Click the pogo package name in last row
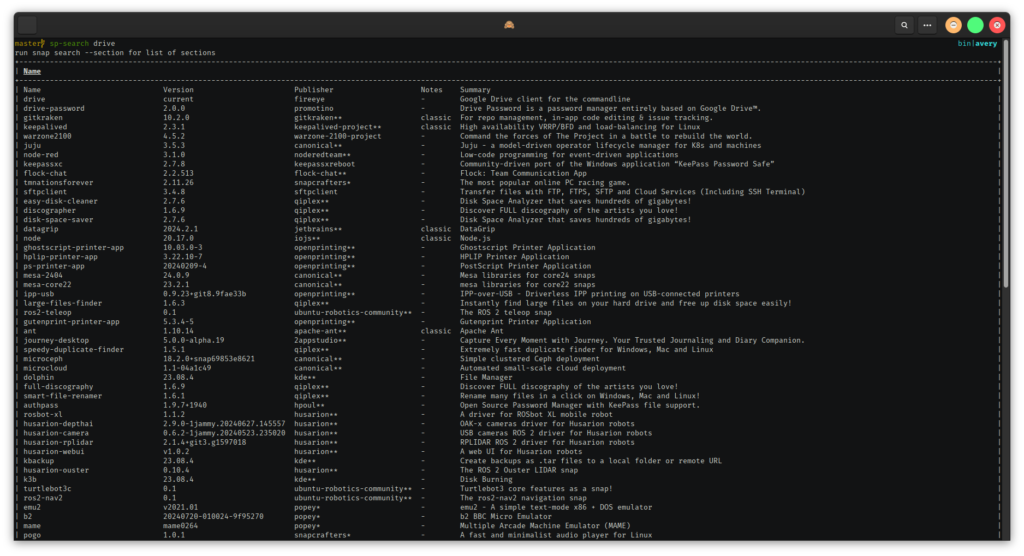Image resolution: width=1024 pixels, height=556 pixels. pos(32,534)
